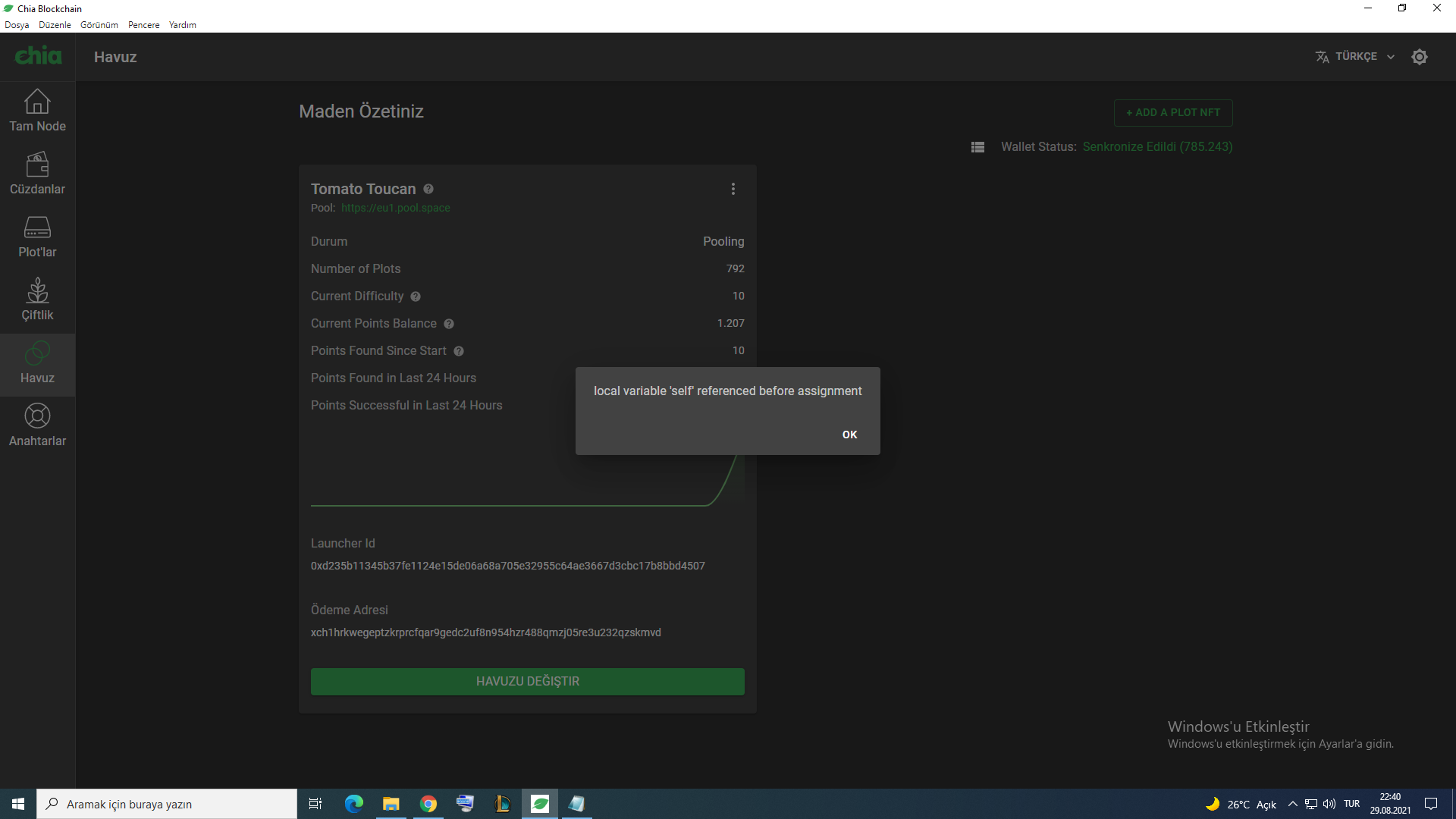Open the volume control in system tray
The image size is (1456, 819).
tap(1329, 804)
